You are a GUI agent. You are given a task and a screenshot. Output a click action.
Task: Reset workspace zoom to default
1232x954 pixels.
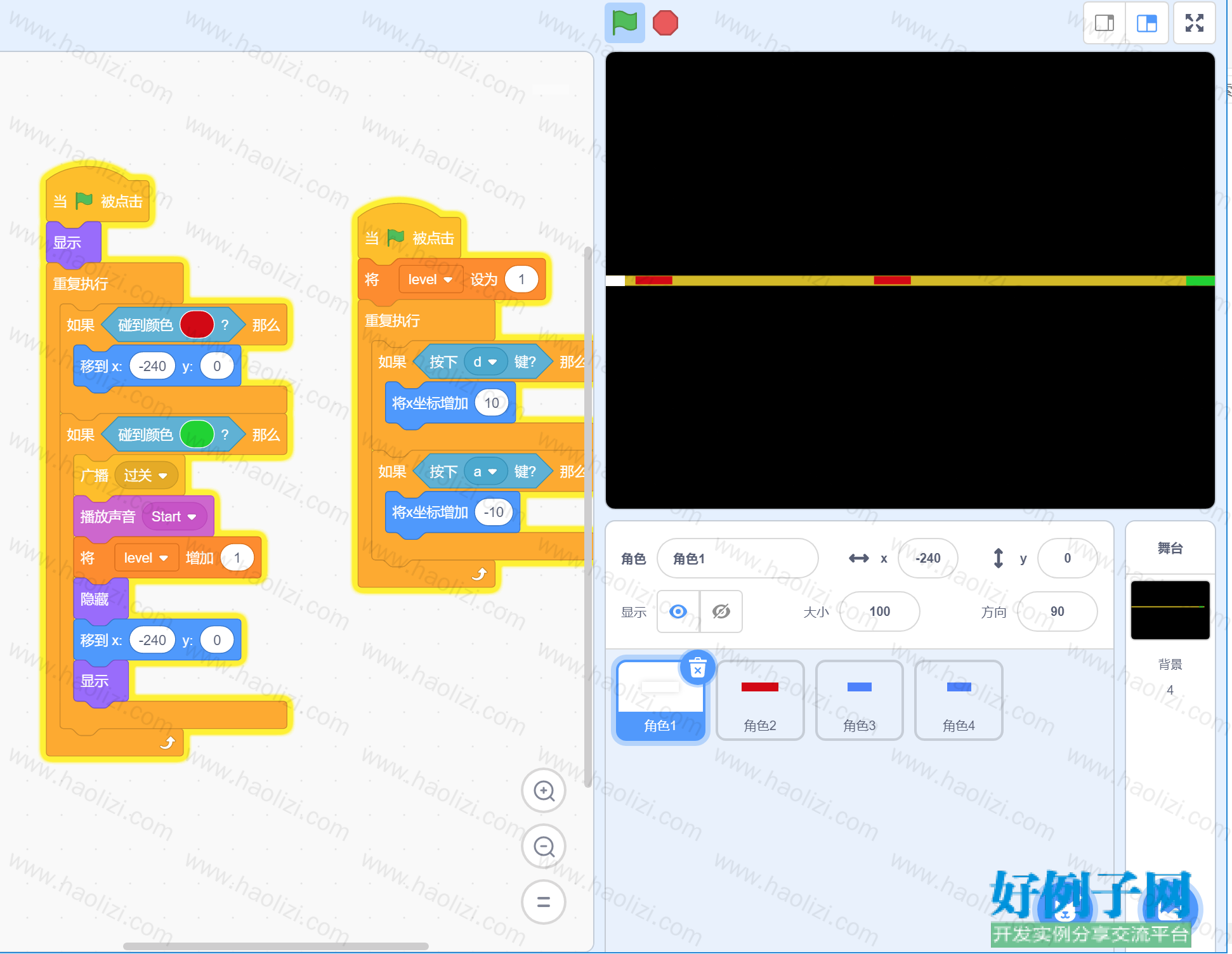click(544, 902)
